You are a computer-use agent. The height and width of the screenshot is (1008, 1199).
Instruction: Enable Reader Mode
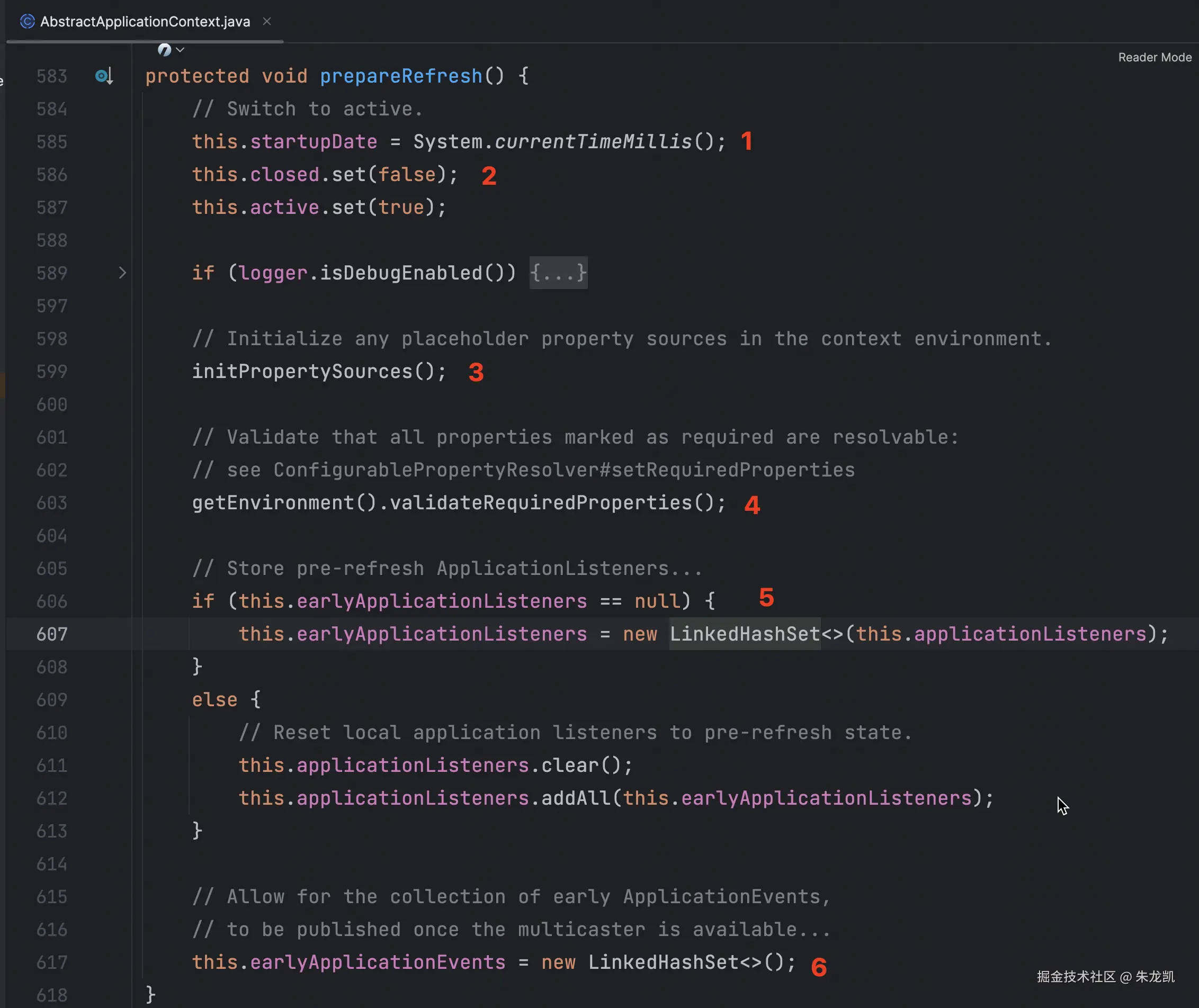[1154, 58]
